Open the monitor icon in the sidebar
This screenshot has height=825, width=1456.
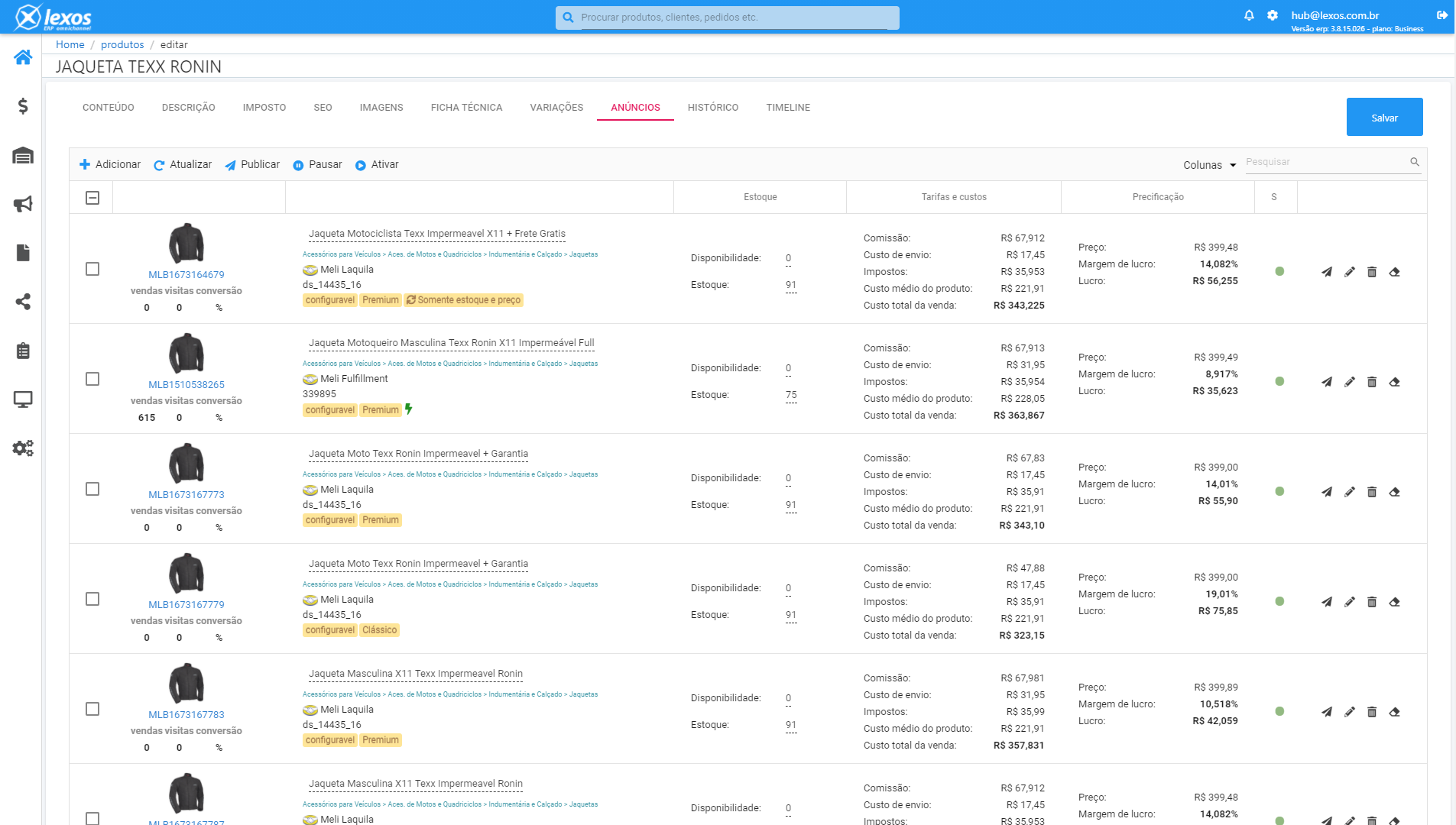pyautogui.click(x=23, y=400)
